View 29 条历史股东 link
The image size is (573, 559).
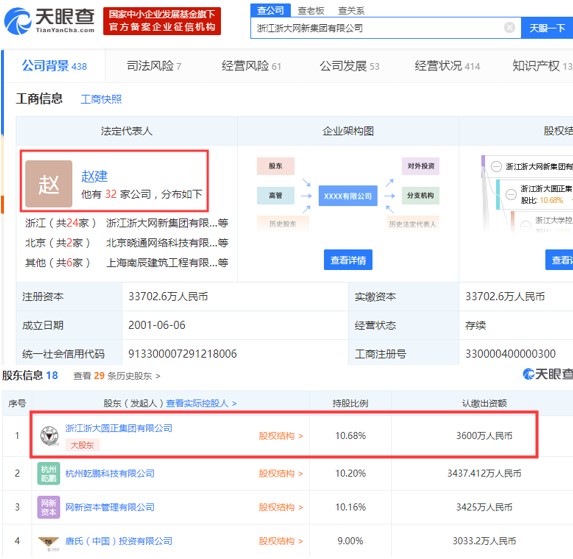pyautogui.click(x=117, y=376)
